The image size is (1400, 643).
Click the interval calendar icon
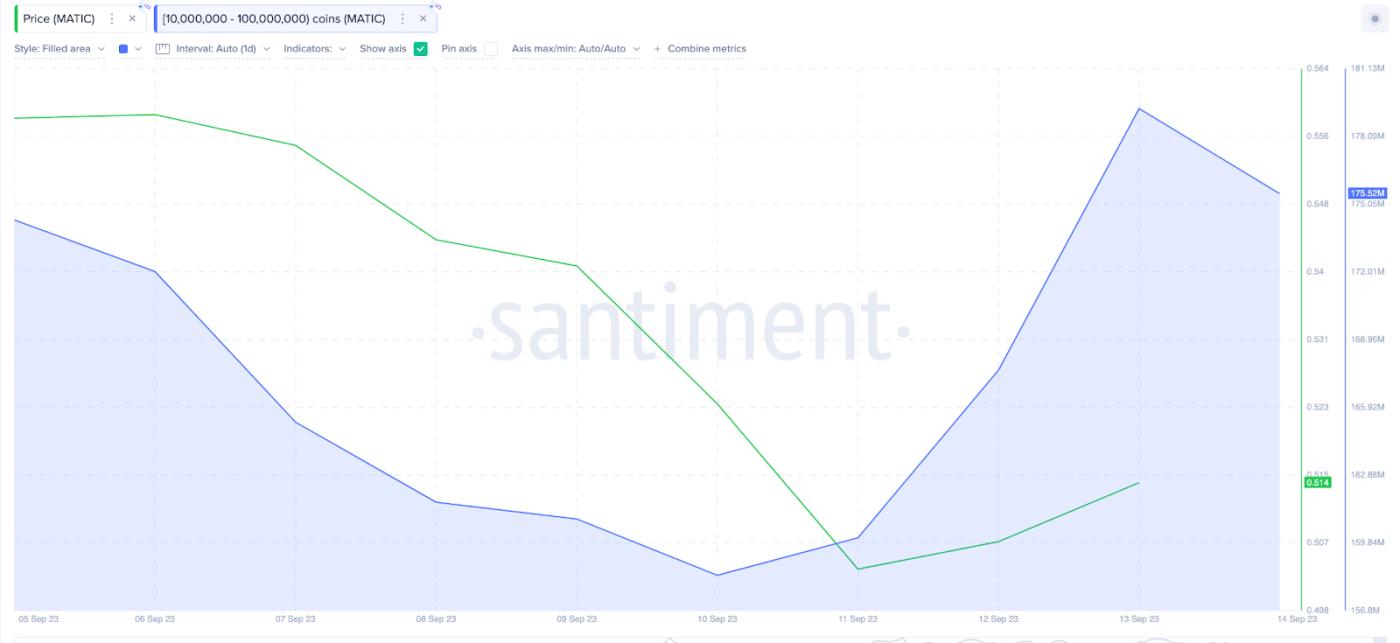[164, 48]
